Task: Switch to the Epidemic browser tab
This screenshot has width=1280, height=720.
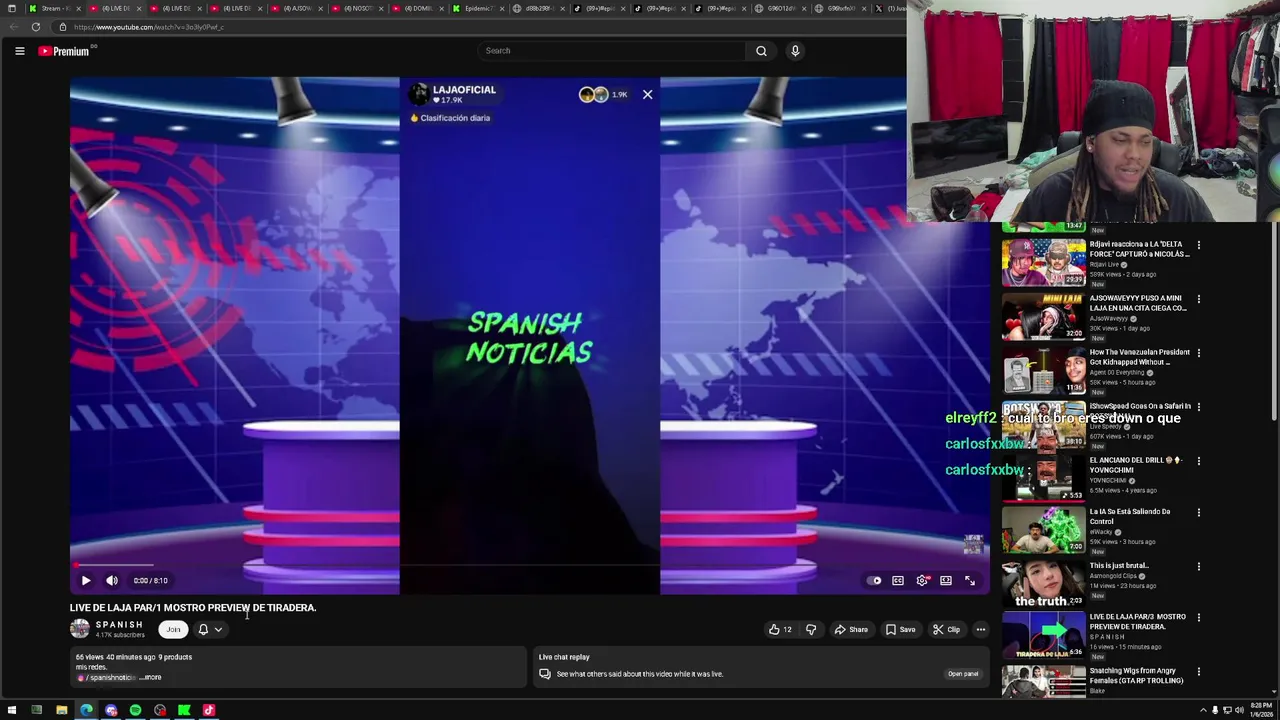Action: pos(478,8)
